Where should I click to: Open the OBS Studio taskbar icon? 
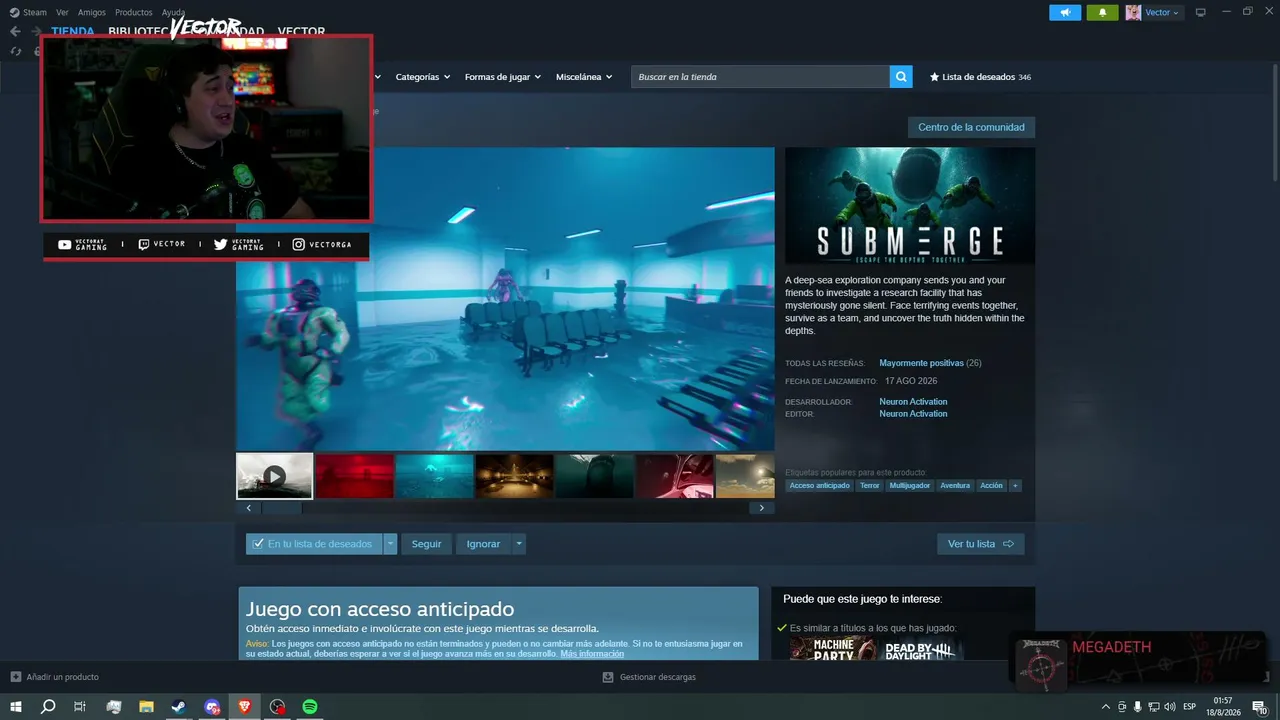278,707
